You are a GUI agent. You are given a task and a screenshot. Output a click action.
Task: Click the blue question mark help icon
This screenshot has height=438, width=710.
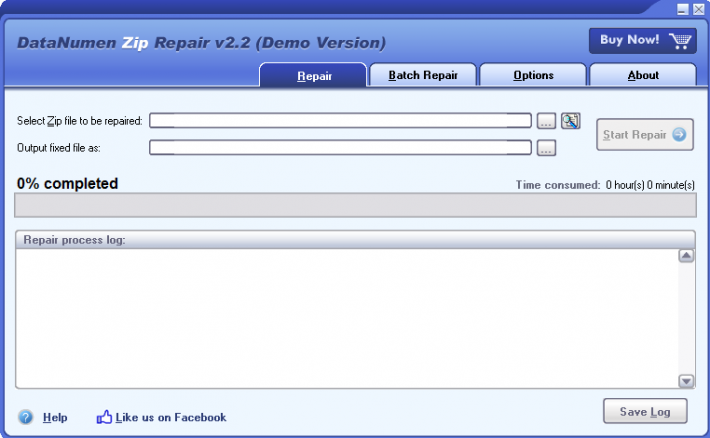26,417
